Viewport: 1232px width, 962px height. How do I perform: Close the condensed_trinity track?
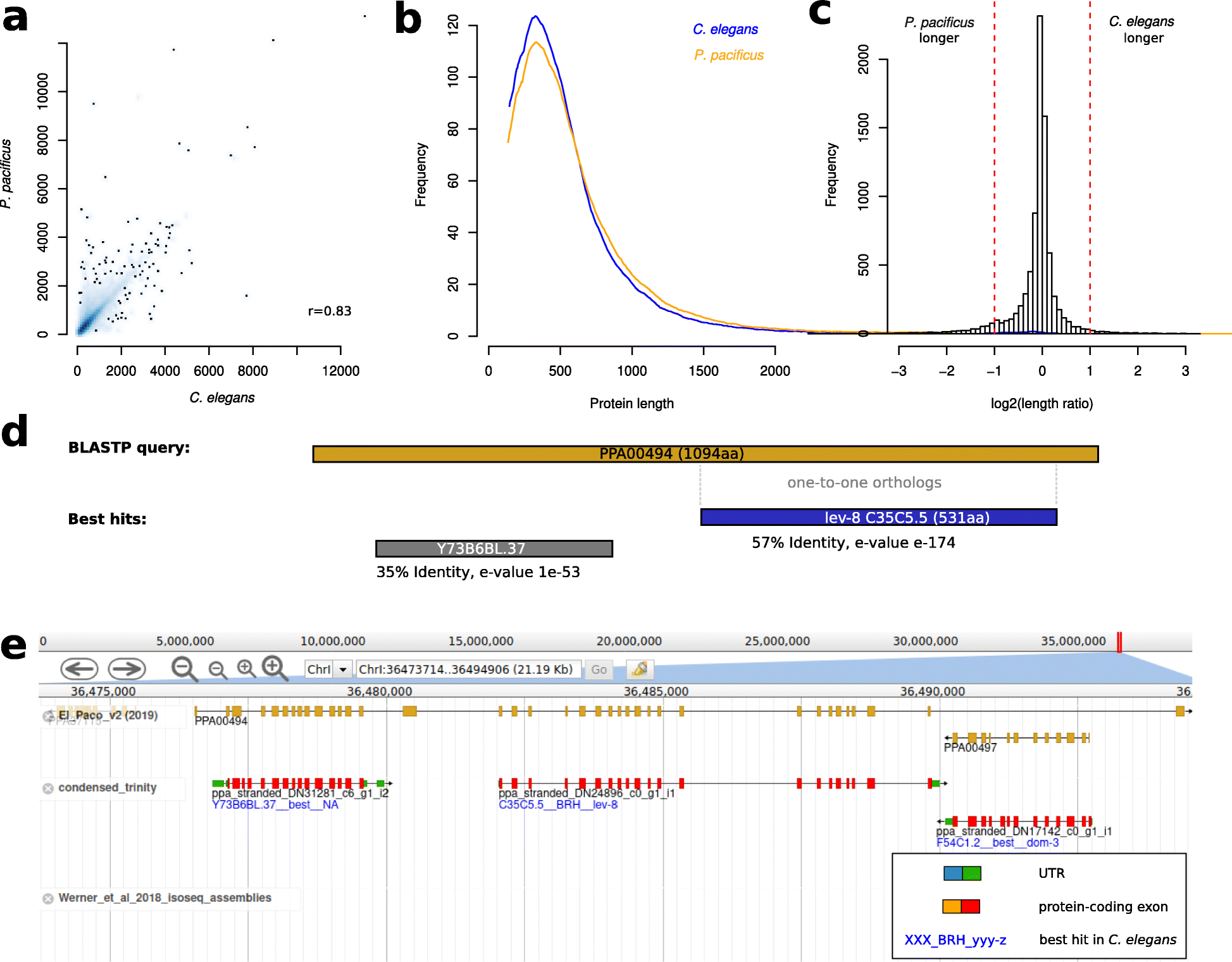pos(48,788)
